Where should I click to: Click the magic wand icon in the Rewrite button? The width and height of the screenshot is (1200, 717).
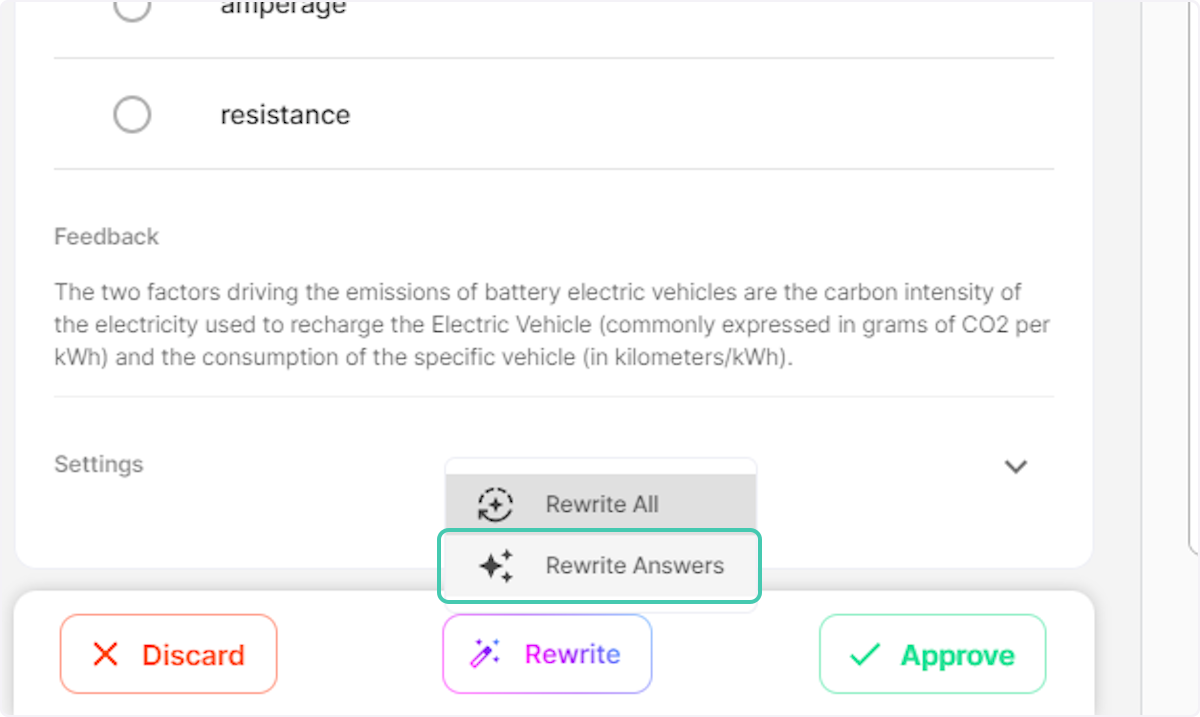(x=484, y=654)
